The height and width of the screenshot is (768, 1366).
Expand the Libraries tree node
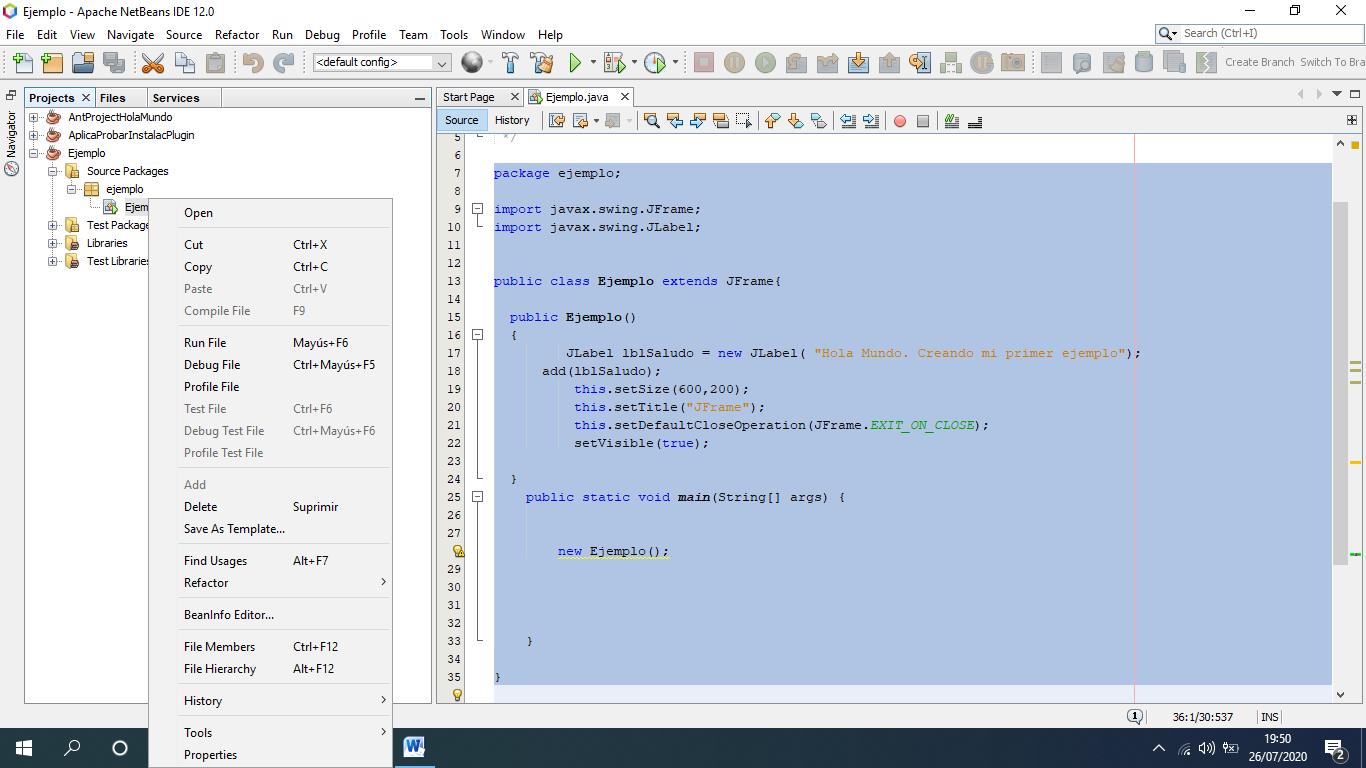coord(53,243)
